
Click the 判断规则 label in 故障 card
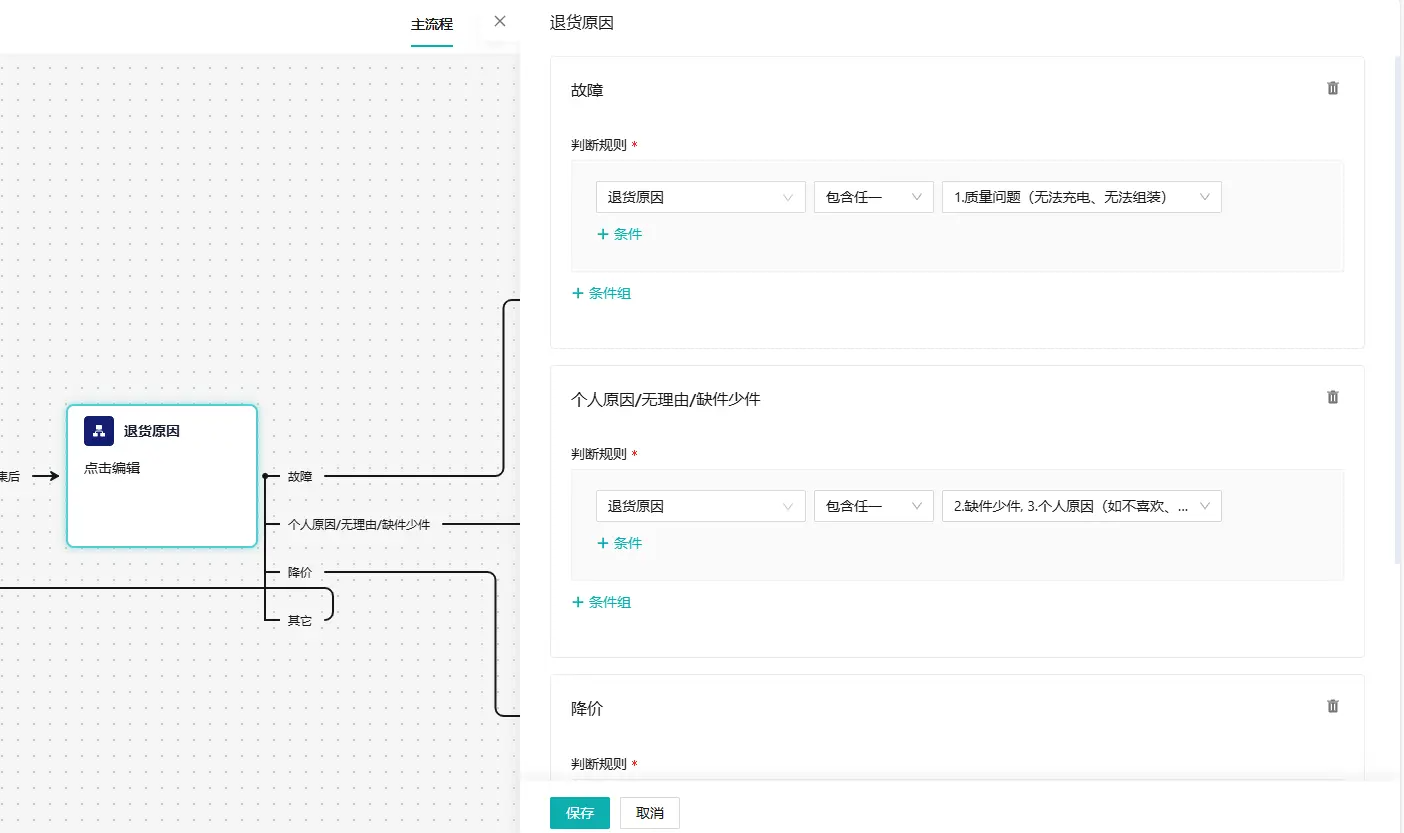pos(599,145)
